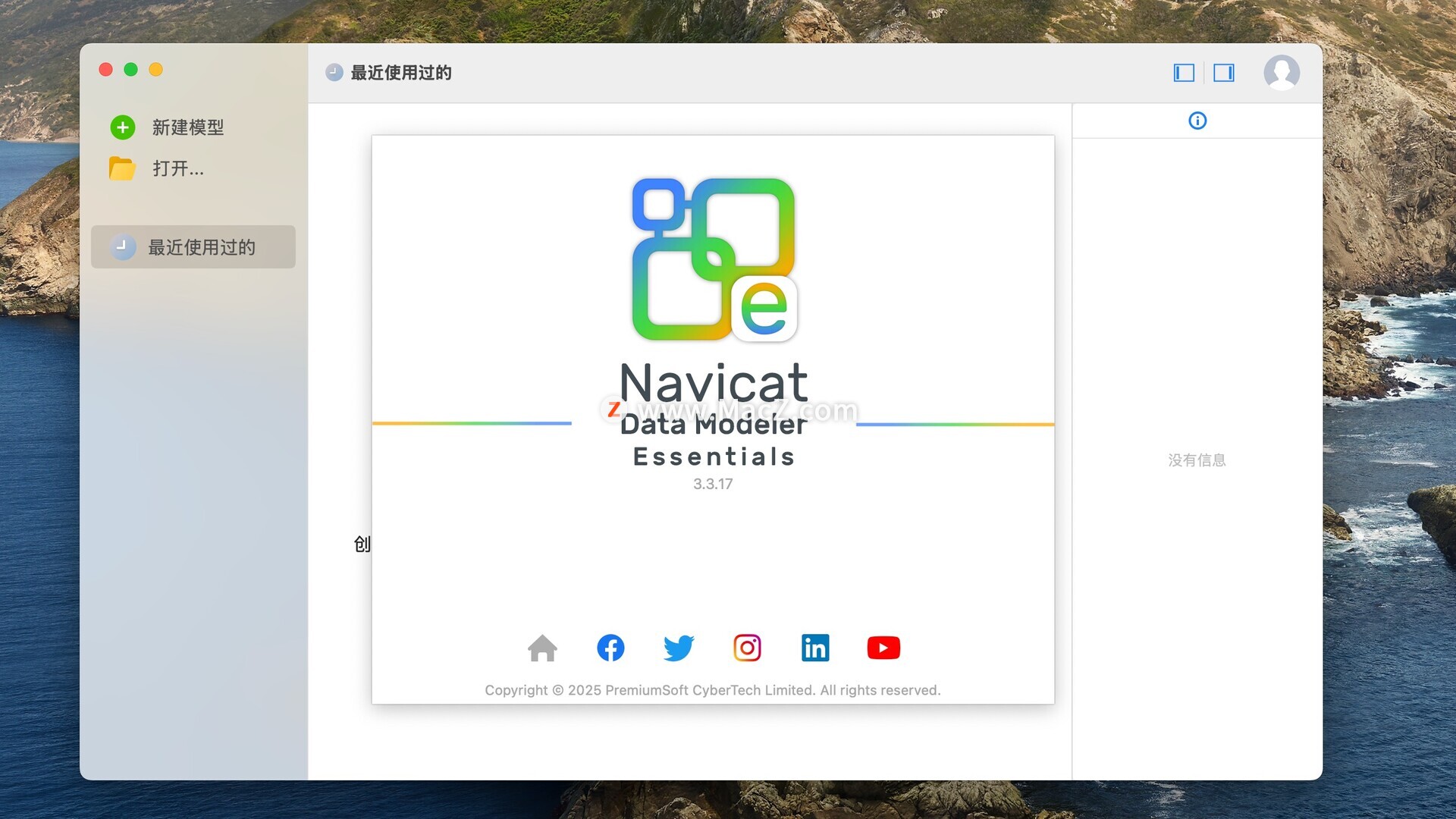Toggle the left sidebar panel visibility

click(x=1184, y=73)
